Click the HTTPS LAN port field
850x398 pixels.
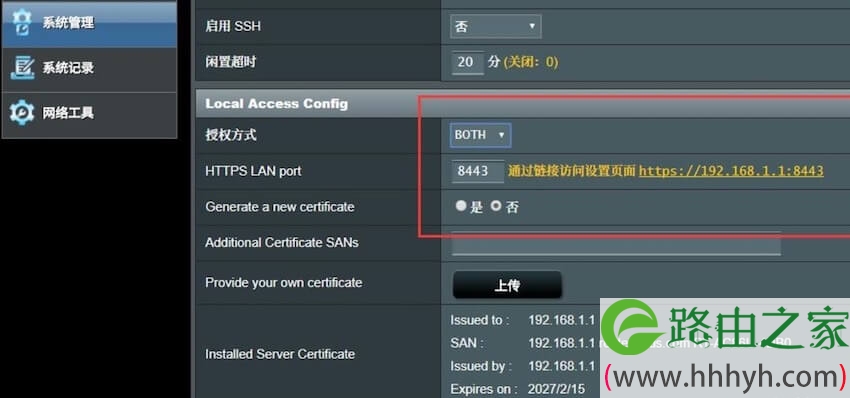478,171
